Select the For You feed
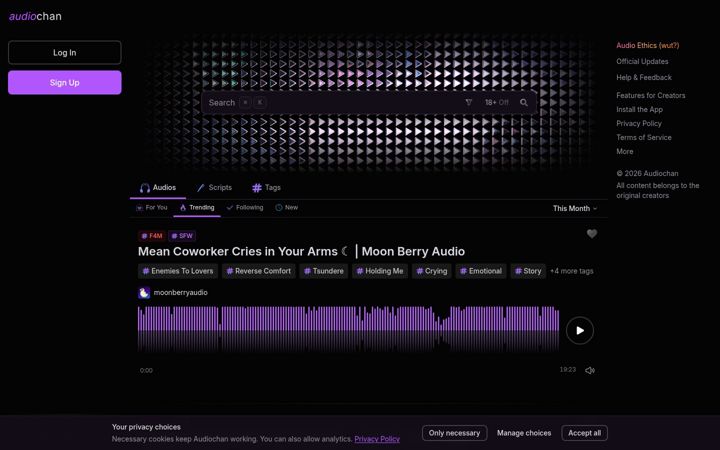Image resolution: width=720 pixels, height=450 pixels. [x=152, y=208]
